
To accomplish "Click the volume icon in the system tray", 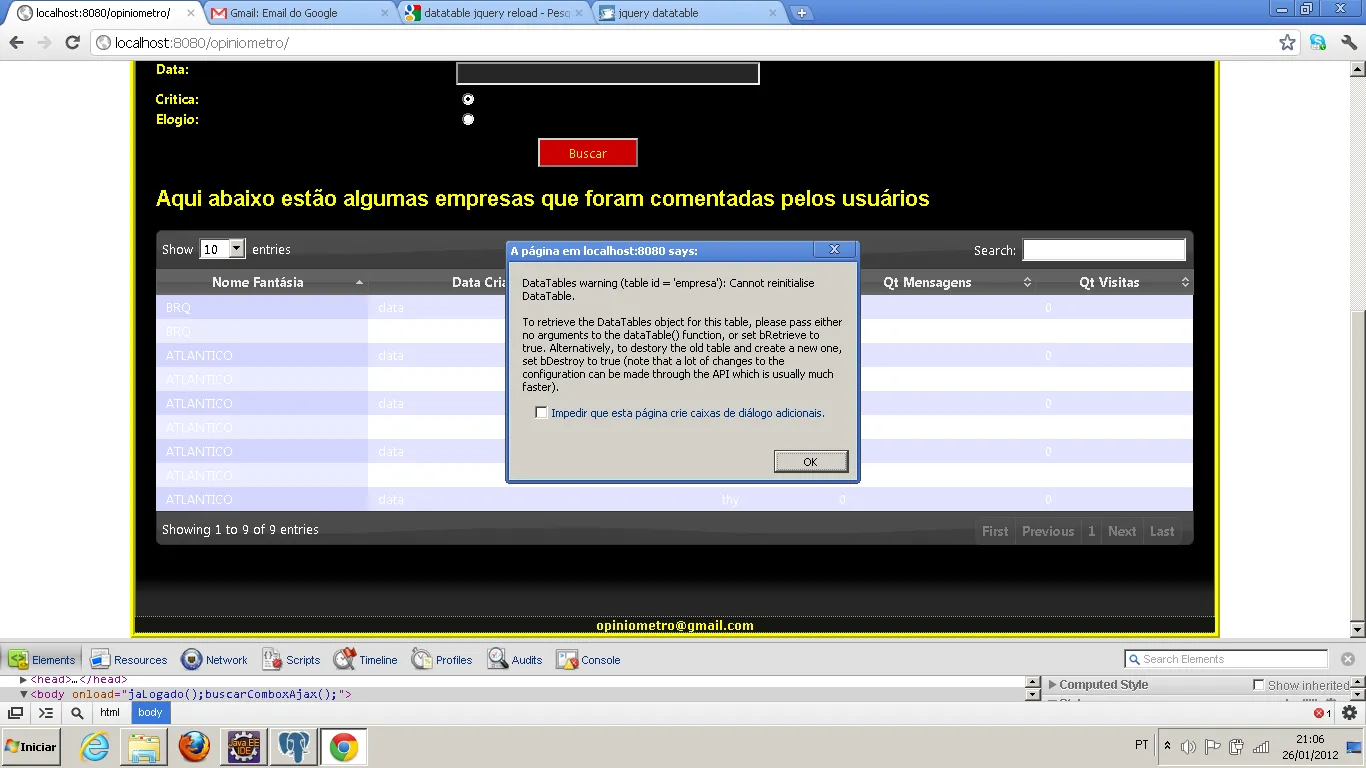I will pos(1188,746).
